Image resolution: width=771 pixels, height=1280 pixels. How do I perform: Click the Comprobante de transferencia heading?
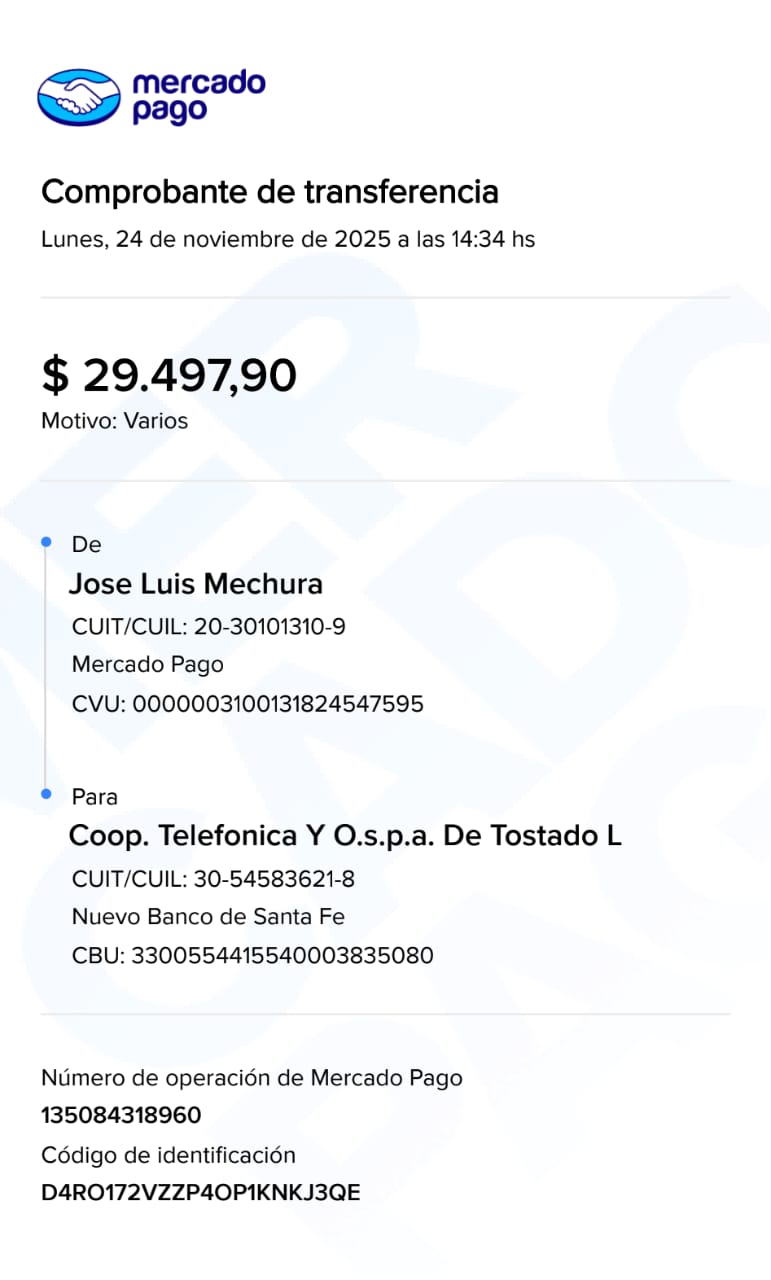[269, 191]
